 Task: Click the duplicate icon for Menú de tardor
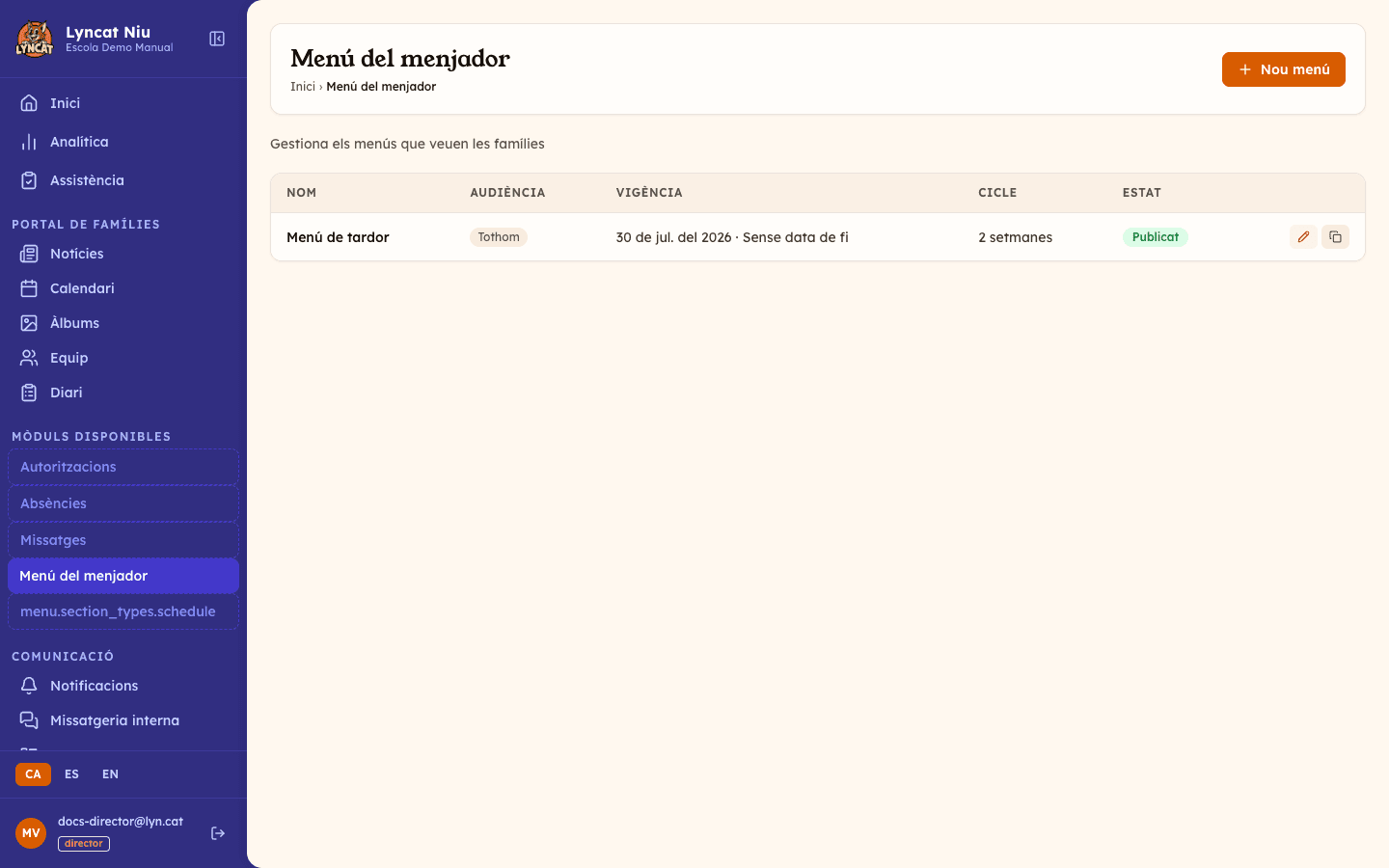pos(1335,237)
